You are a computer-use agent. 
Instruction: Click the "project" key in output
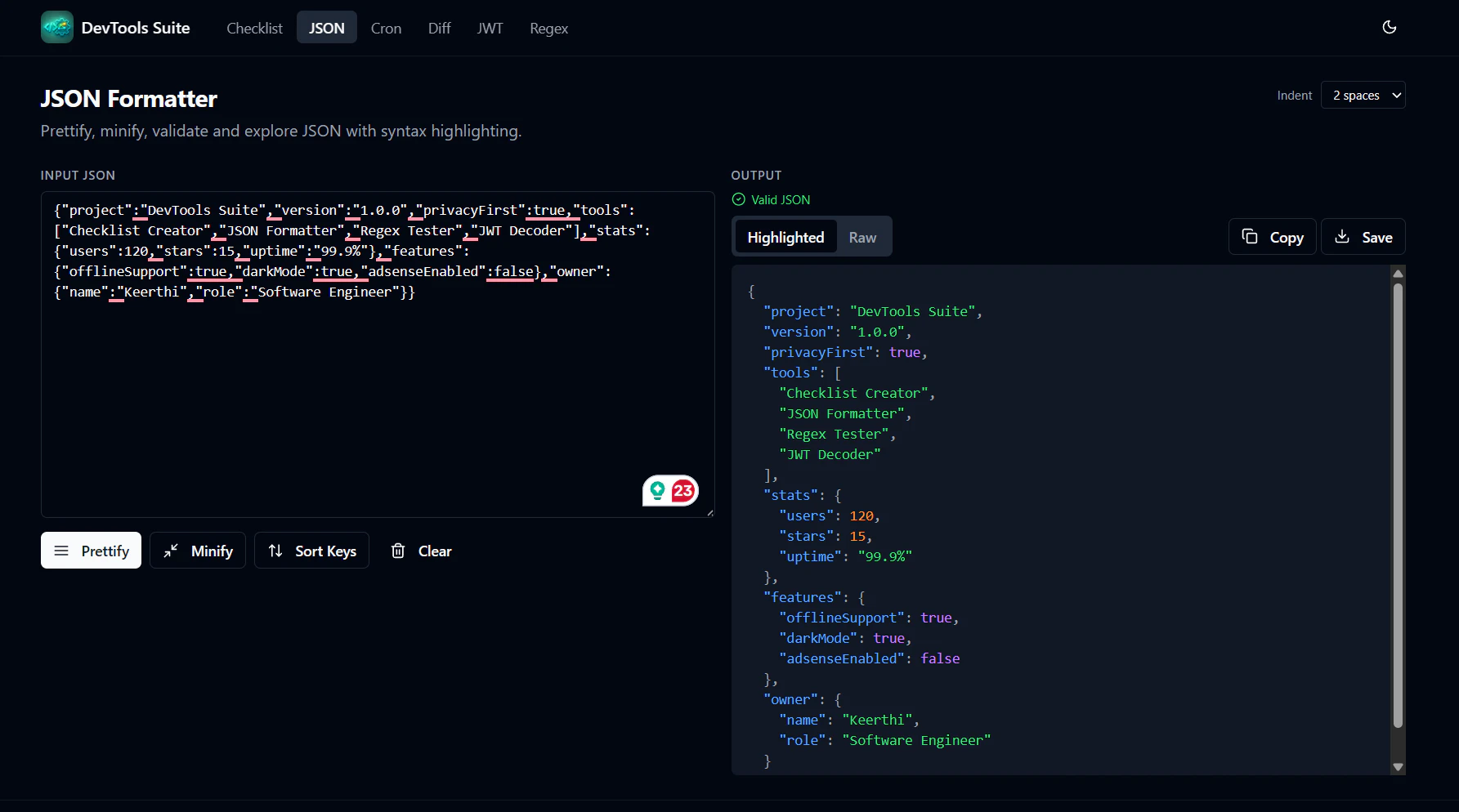pyautogui.click(x=799, y=311)
